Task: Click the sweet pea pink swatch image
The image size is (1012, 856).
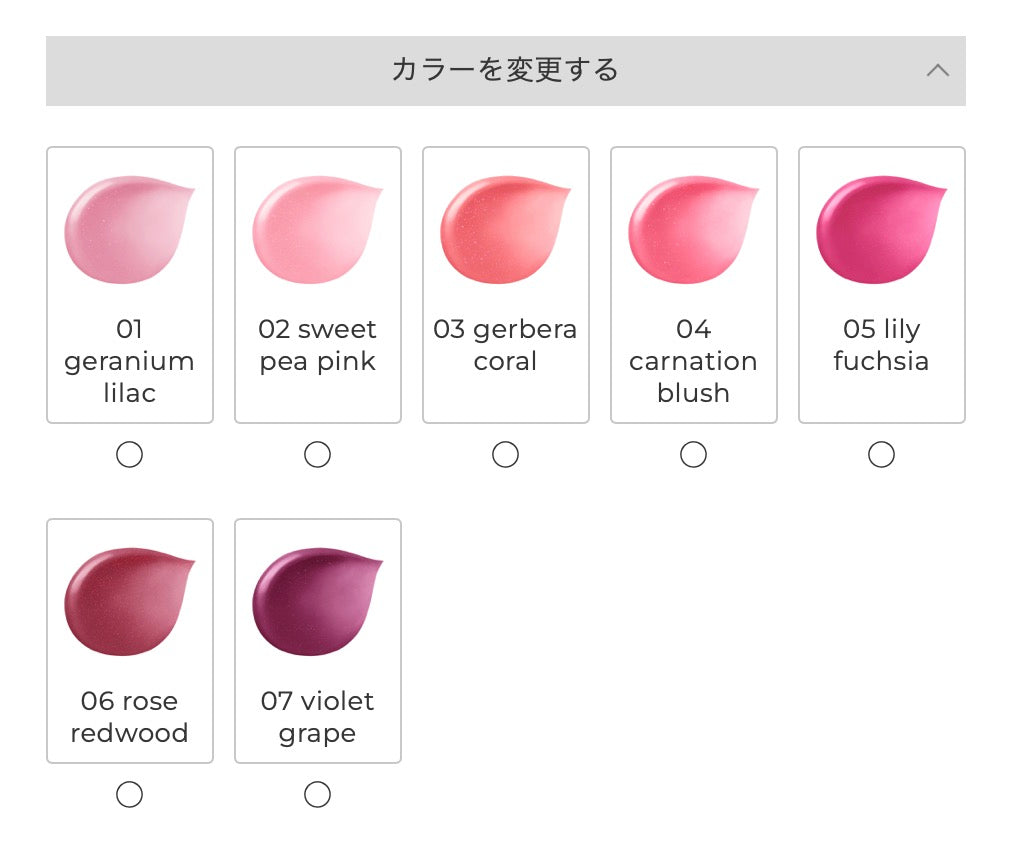Action: point(315,229)
